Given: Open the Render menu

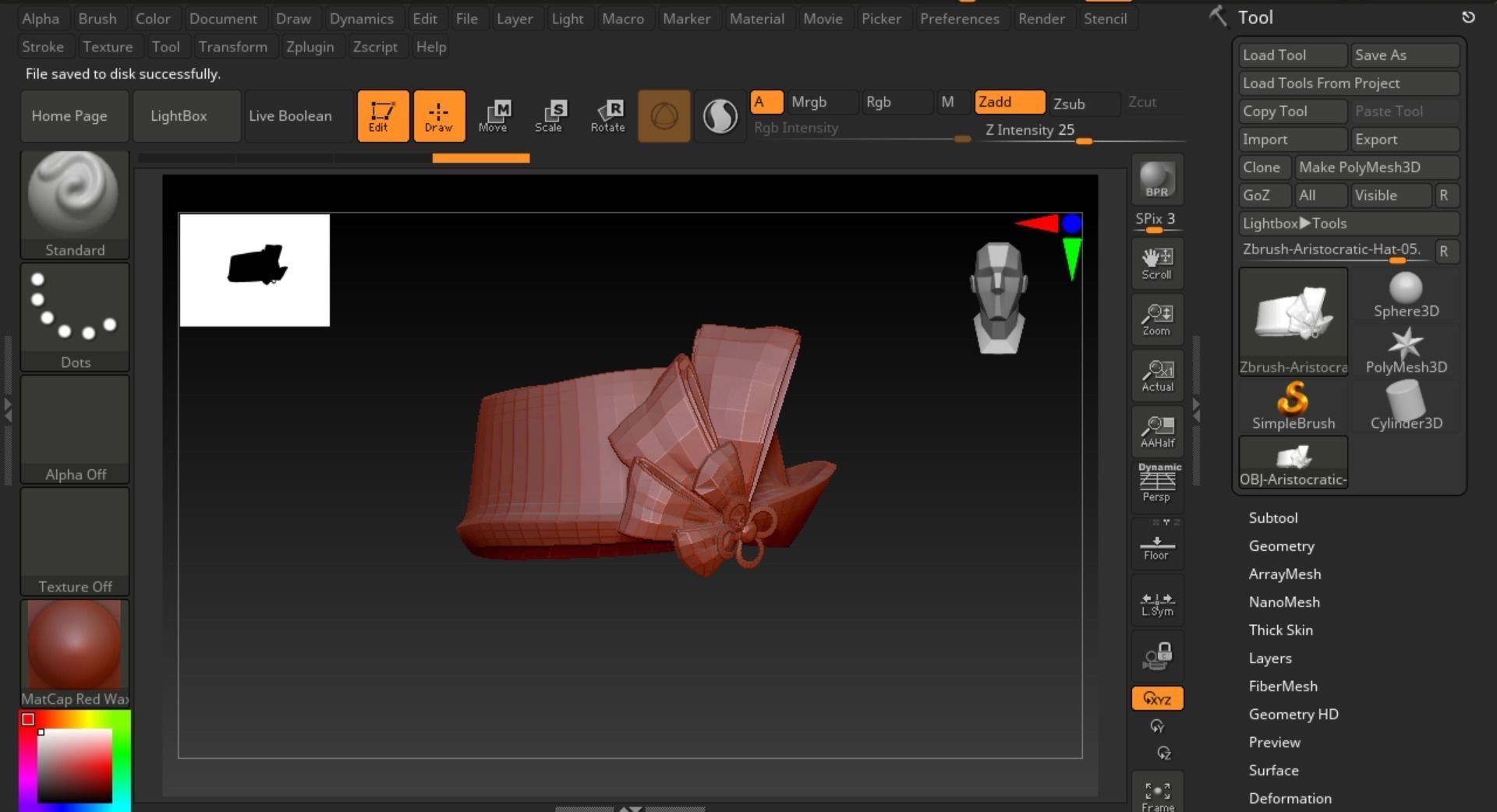Looking at the screenshot, I should 1042,19.
